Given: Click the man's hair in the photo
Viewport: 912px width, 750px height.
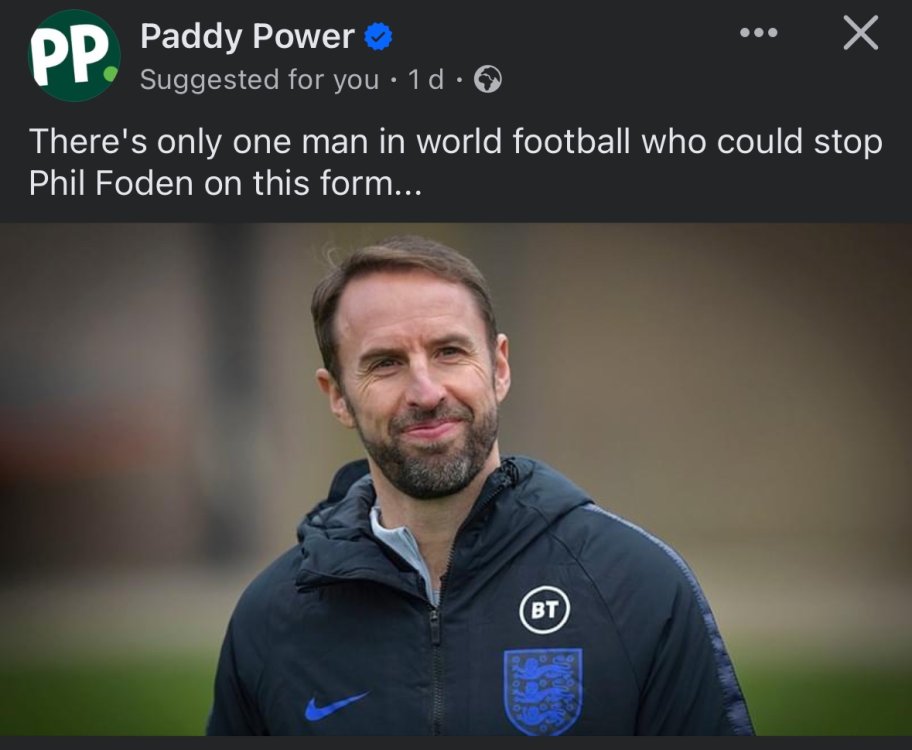Looking at the screenshot, I should tap(400, 270).
